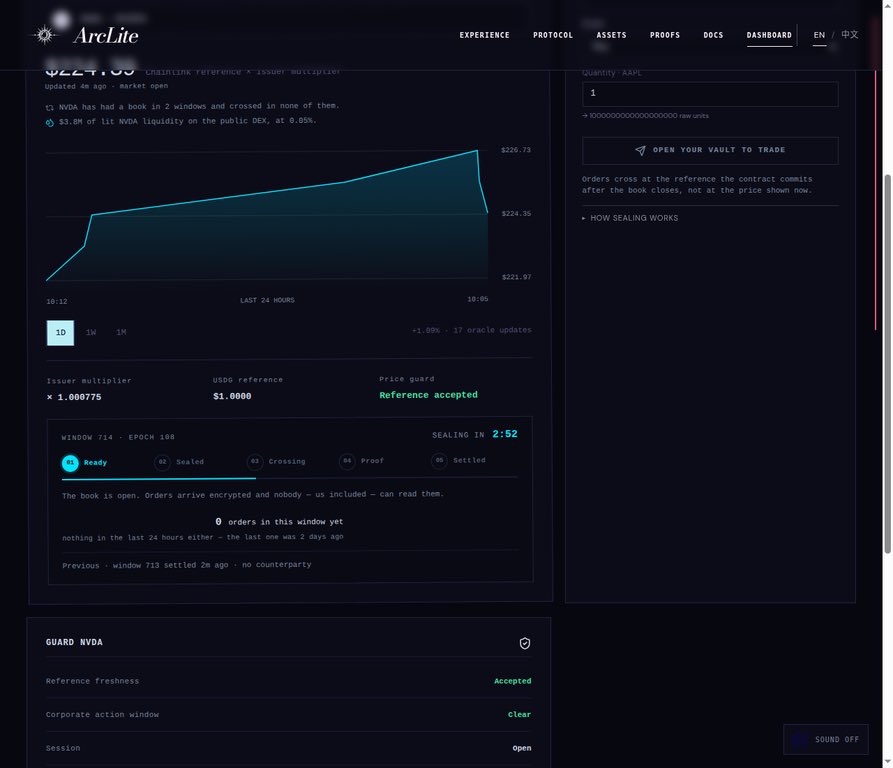Toggle the Sound Off button
The height and width of the screenshot is (768, 893).
point(826,740)
